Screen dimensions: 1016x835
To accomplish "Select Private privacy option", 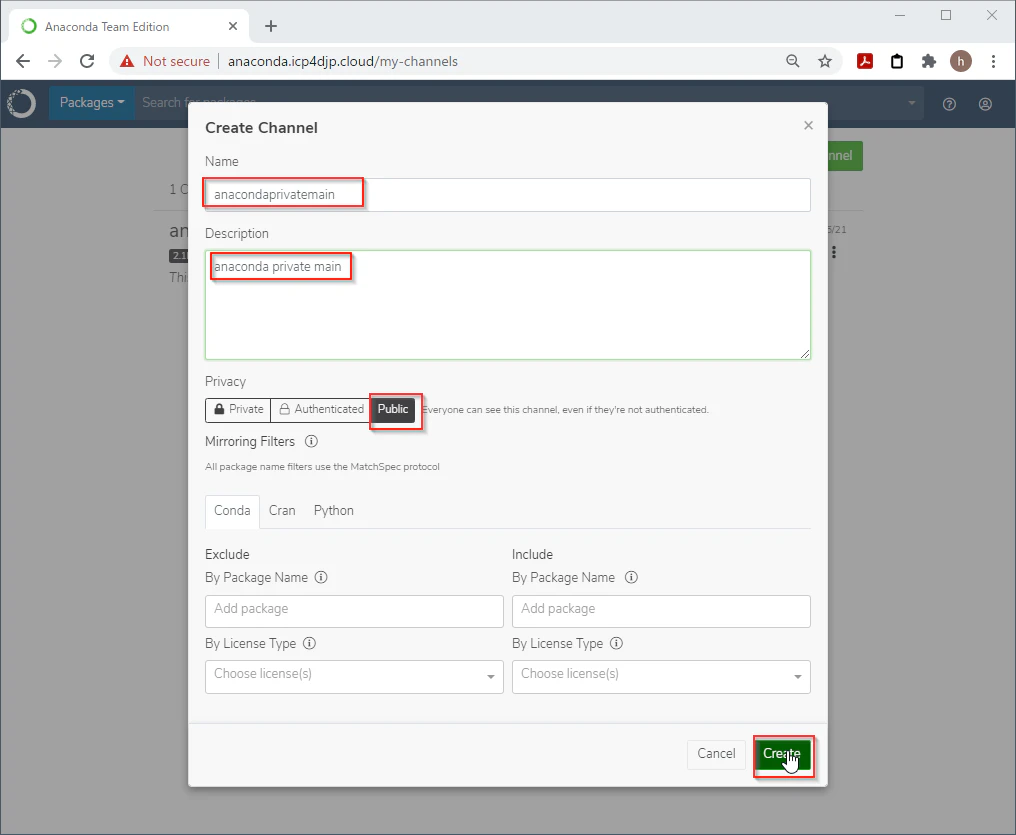I will point(238,409).
